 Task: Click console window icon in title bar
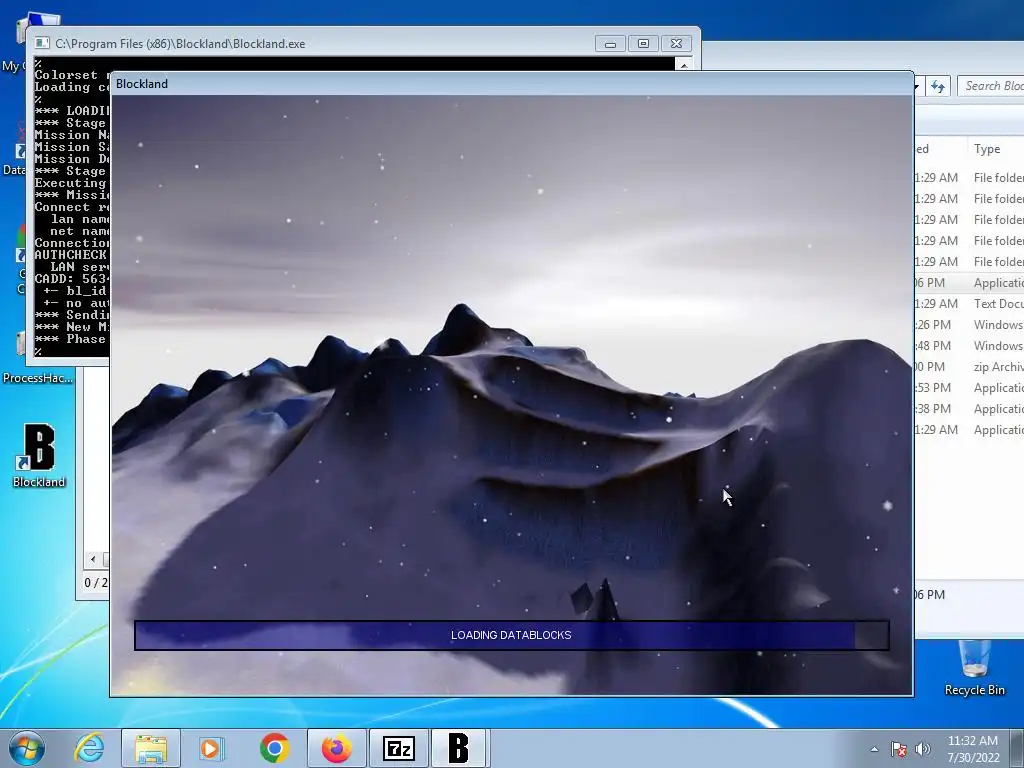pyautogui.click(x=42, y=44)
